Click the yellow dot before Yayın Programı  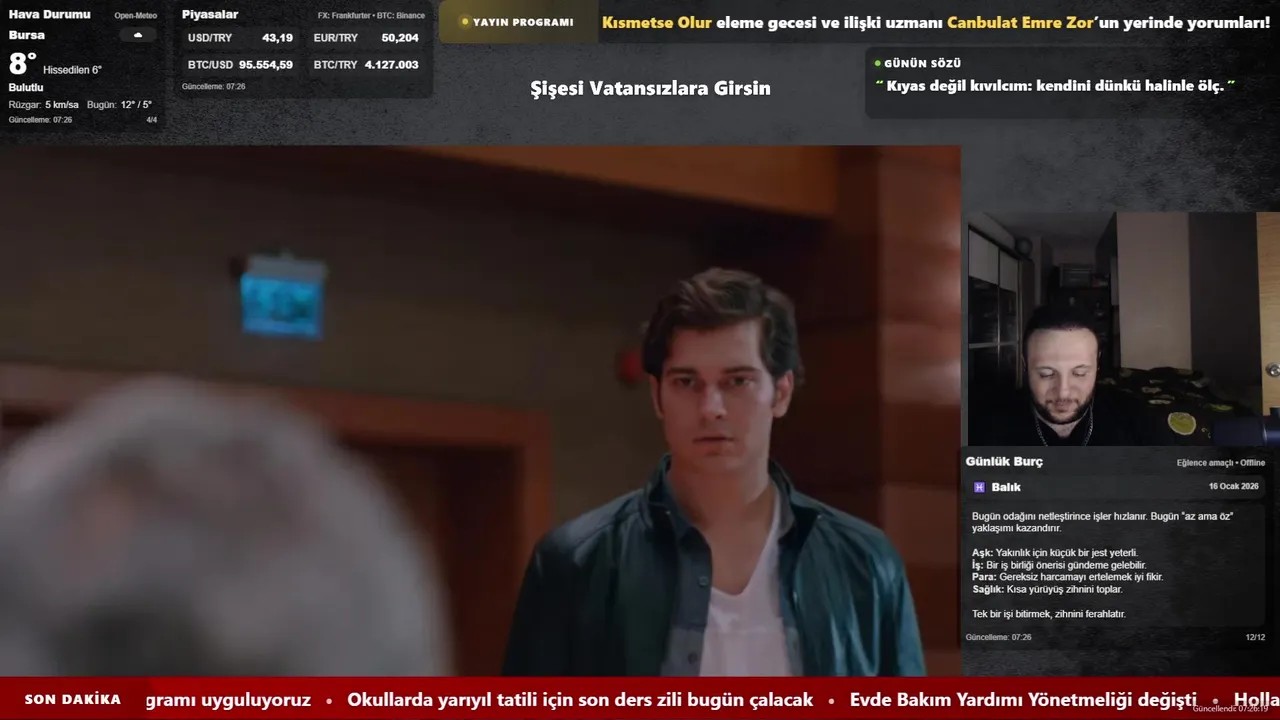tap(465, 22)
